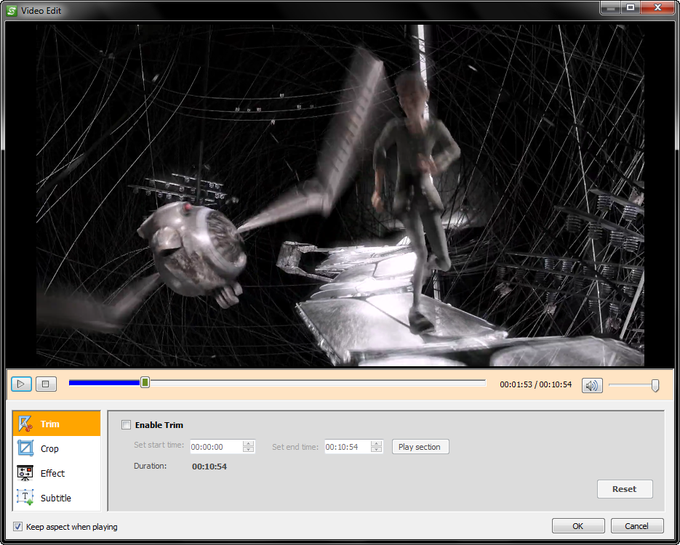The image size is (680, 545).
Task: Open the Effect tab
Action: (57, 473)
